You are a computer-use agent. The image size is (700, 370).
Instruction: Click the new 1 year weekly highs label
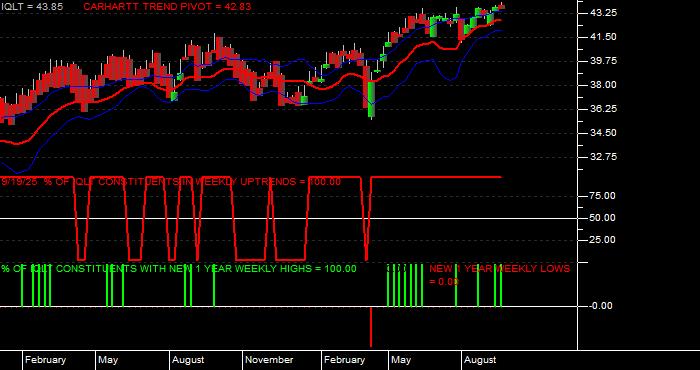(179, 269)
